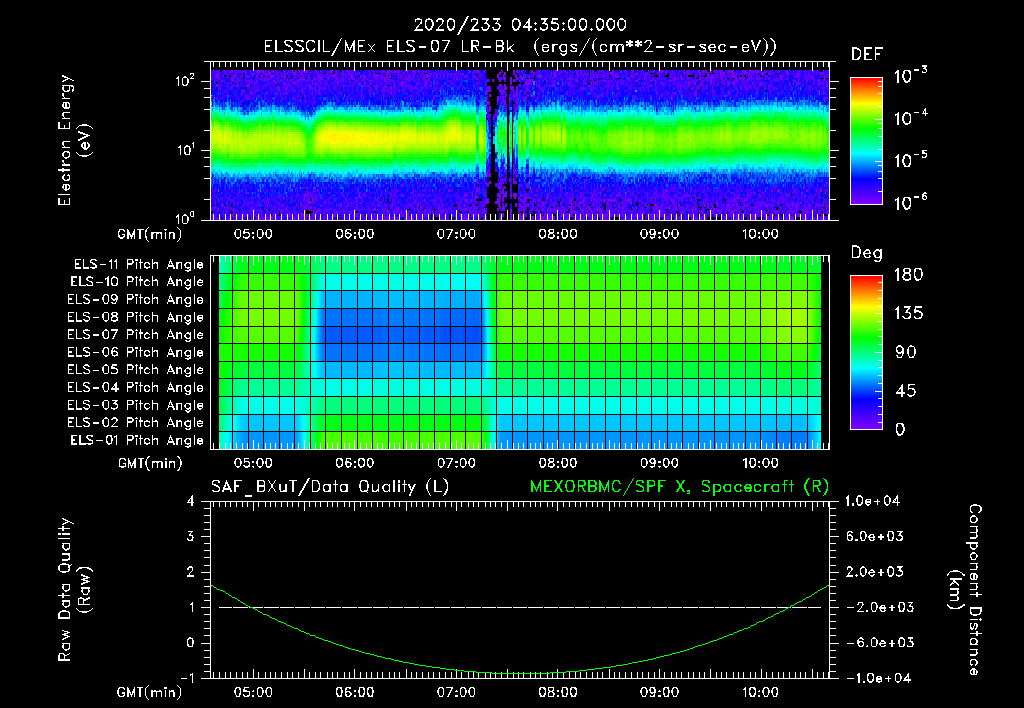
Task: Click the Raw Data Quality (Raw) axis label
Action: coord(74,590)
